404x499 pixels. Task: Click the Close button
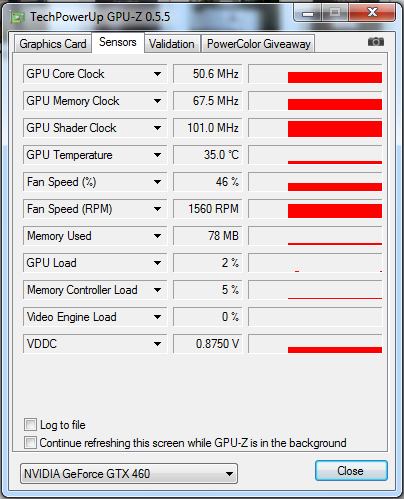pyautogui.click(x=351, y=471)
